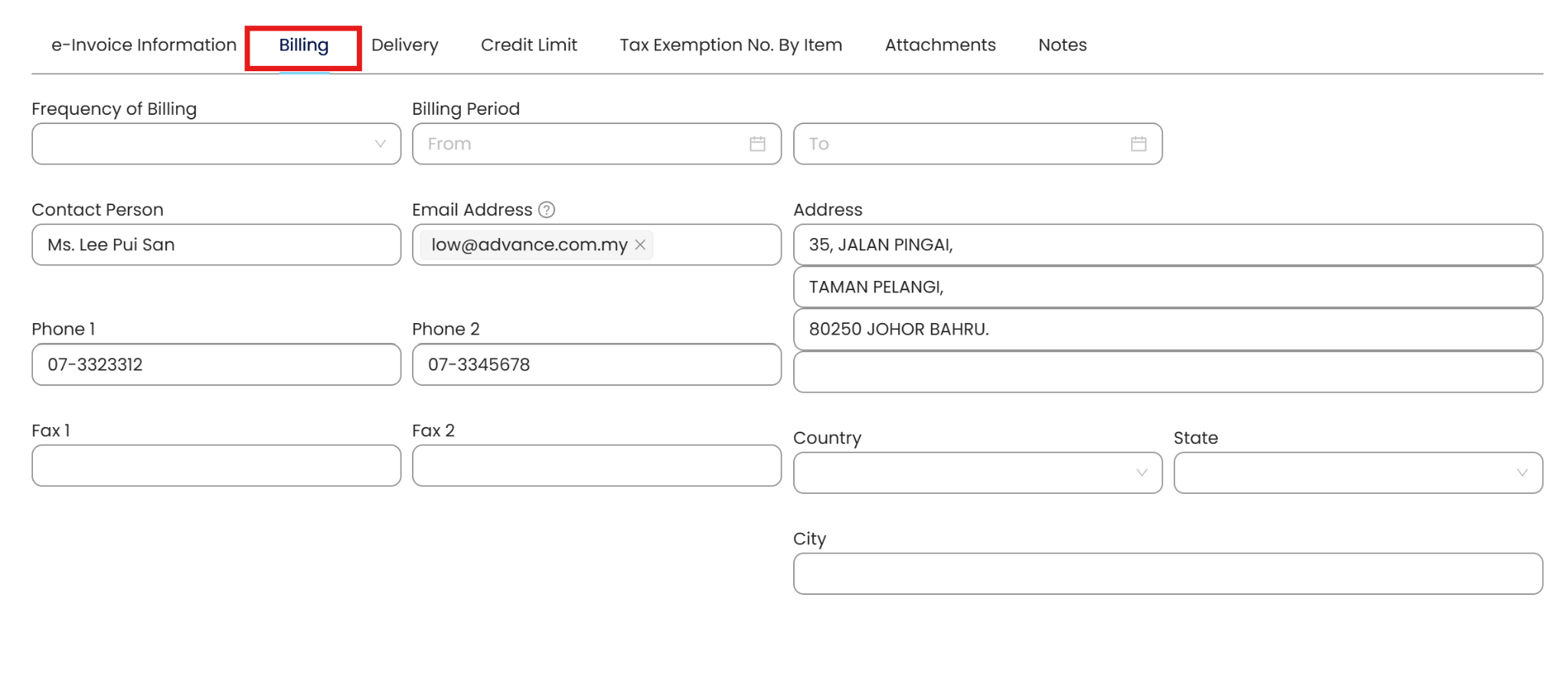Switch to the Delivery tab
1568x686 pixels.
(x=405, y=45)
